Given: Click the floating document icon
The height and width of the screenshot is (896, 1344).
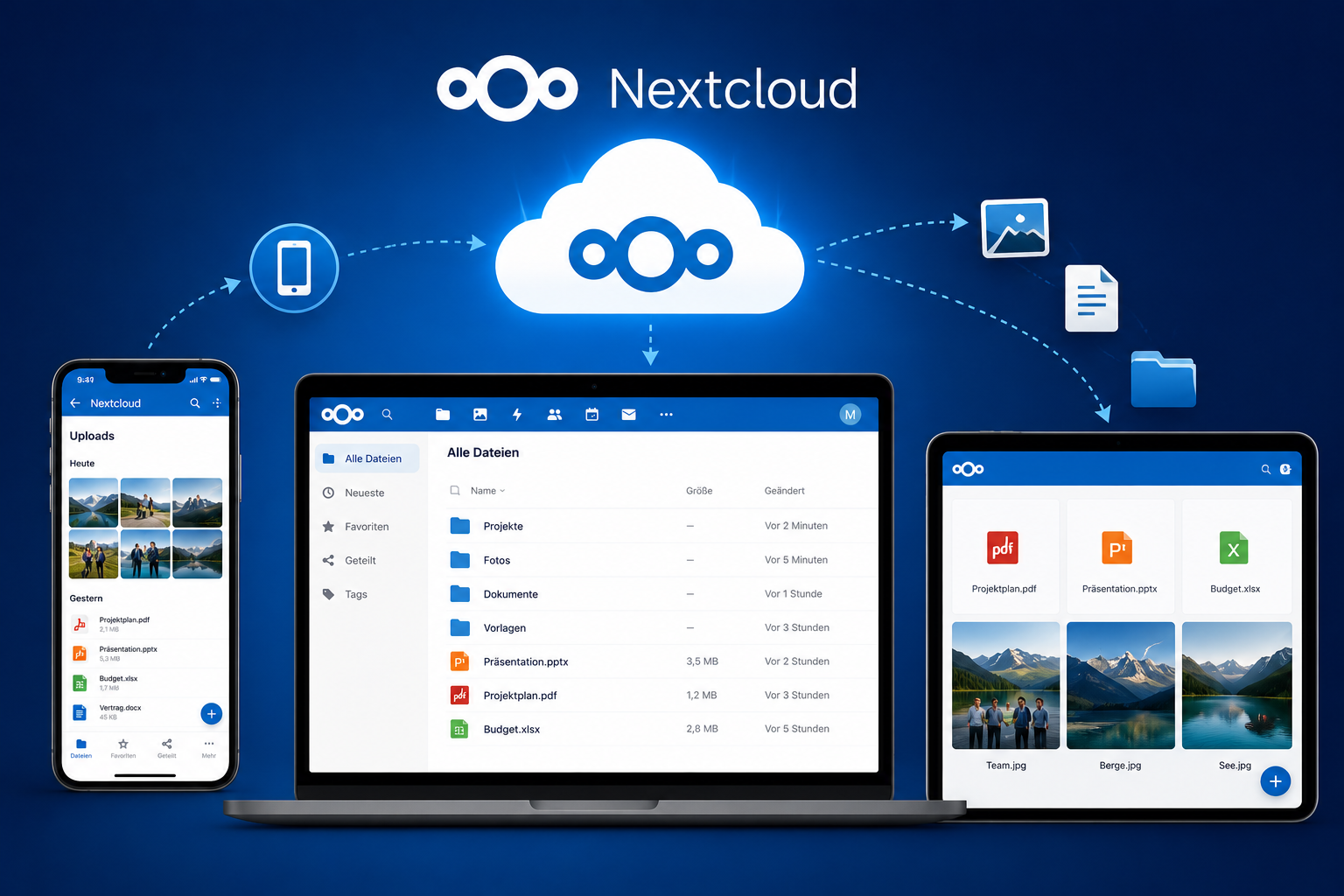Looking at the screenshot, I should (x=1092, y=298).
